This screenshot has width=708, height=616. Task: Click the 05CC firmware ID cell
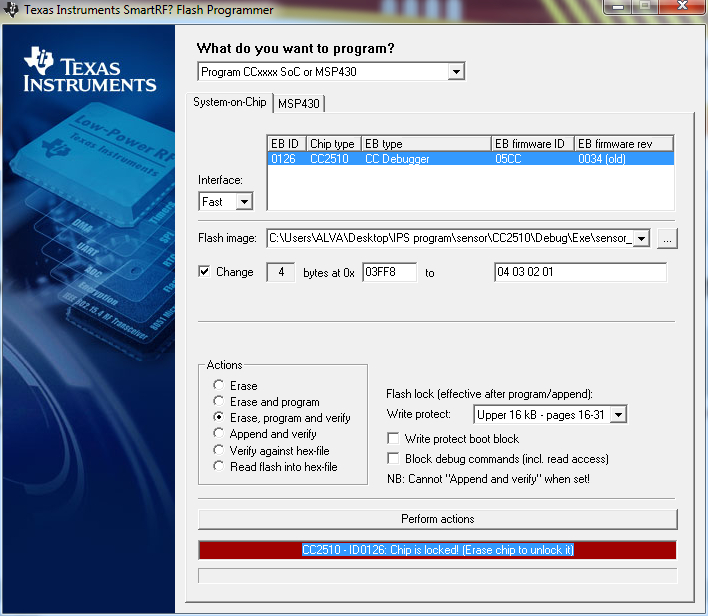(508, 159)
